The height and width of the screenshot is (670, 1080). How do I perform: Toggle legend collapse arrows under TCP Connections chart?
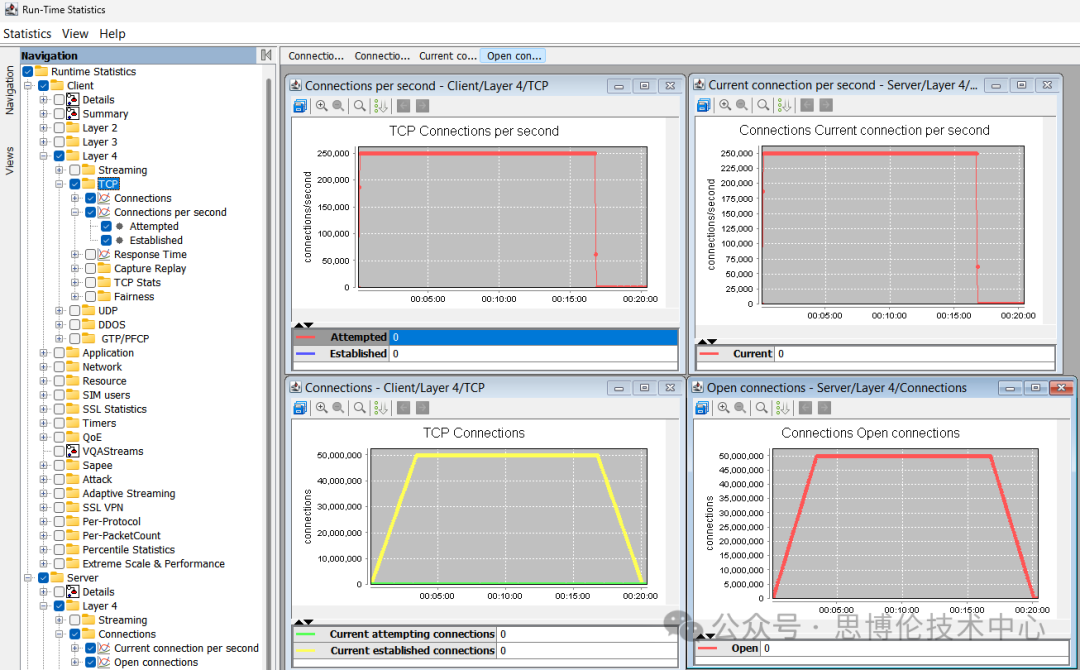pyautogui.click(x=304, y=622)
